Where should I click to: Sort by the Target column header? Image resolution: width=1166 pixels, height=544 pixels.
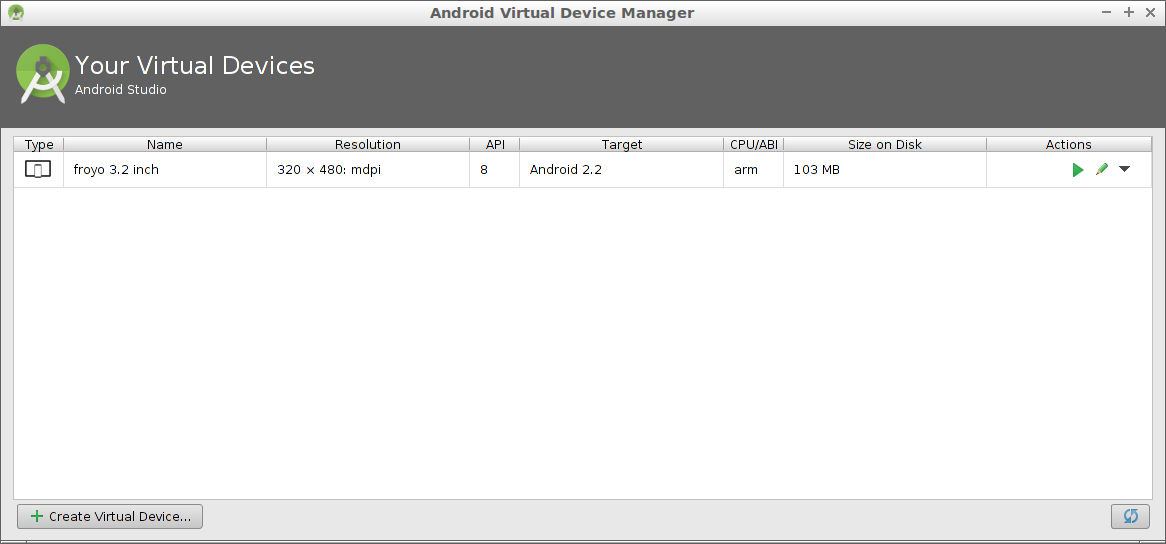pos(622,144)
